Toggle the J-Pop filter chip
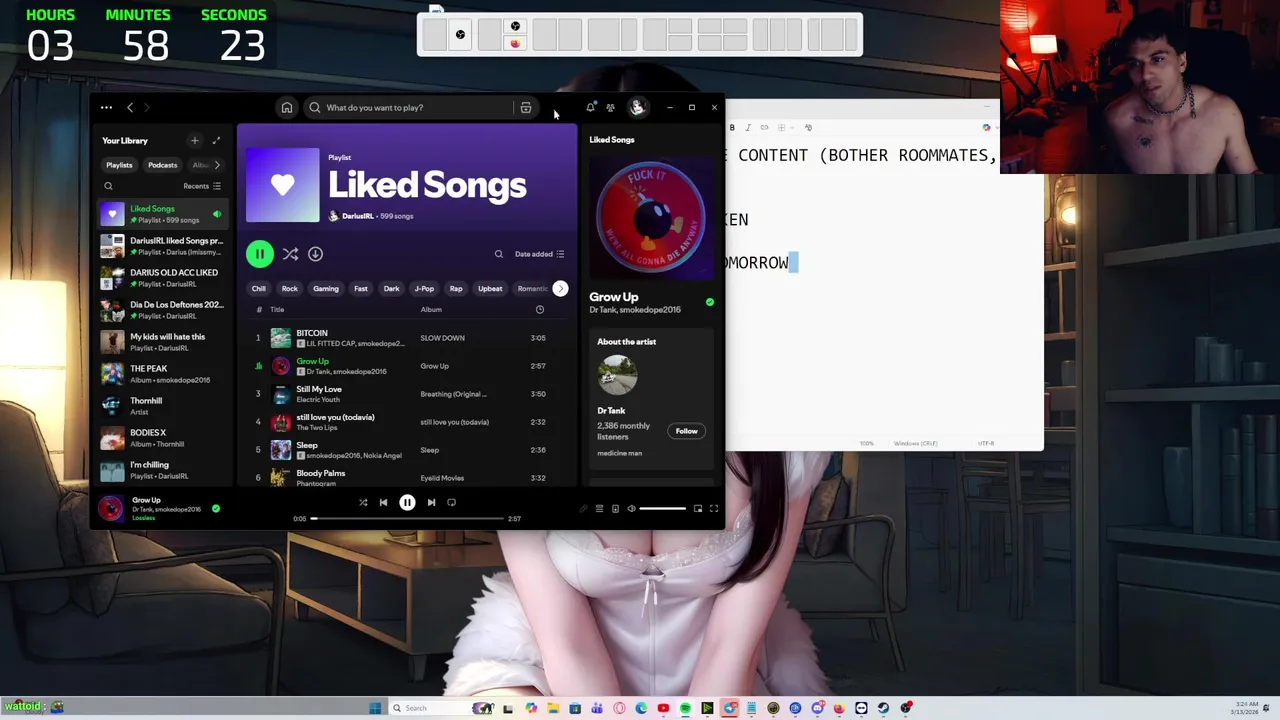The image size is (1280, 720). click(424, 289)
